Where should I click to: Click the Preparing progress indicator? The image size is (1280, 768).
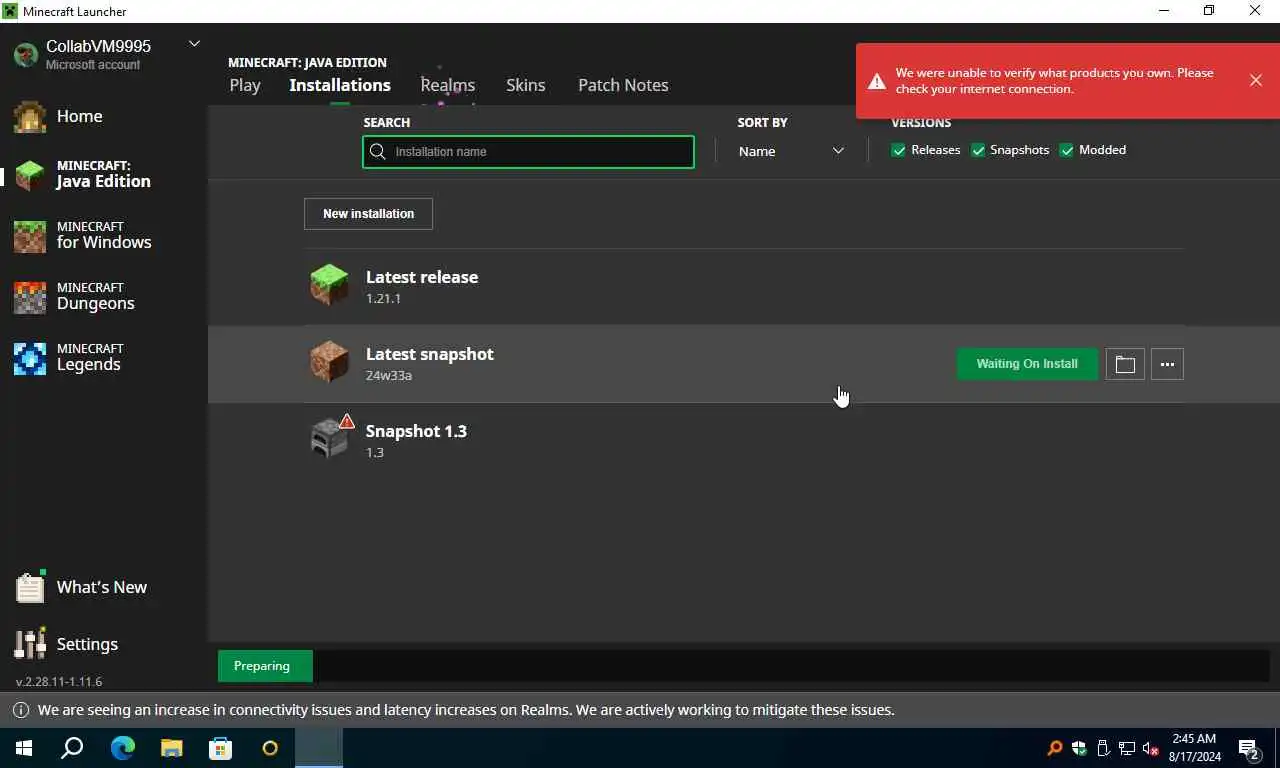(x=265, y=666)
